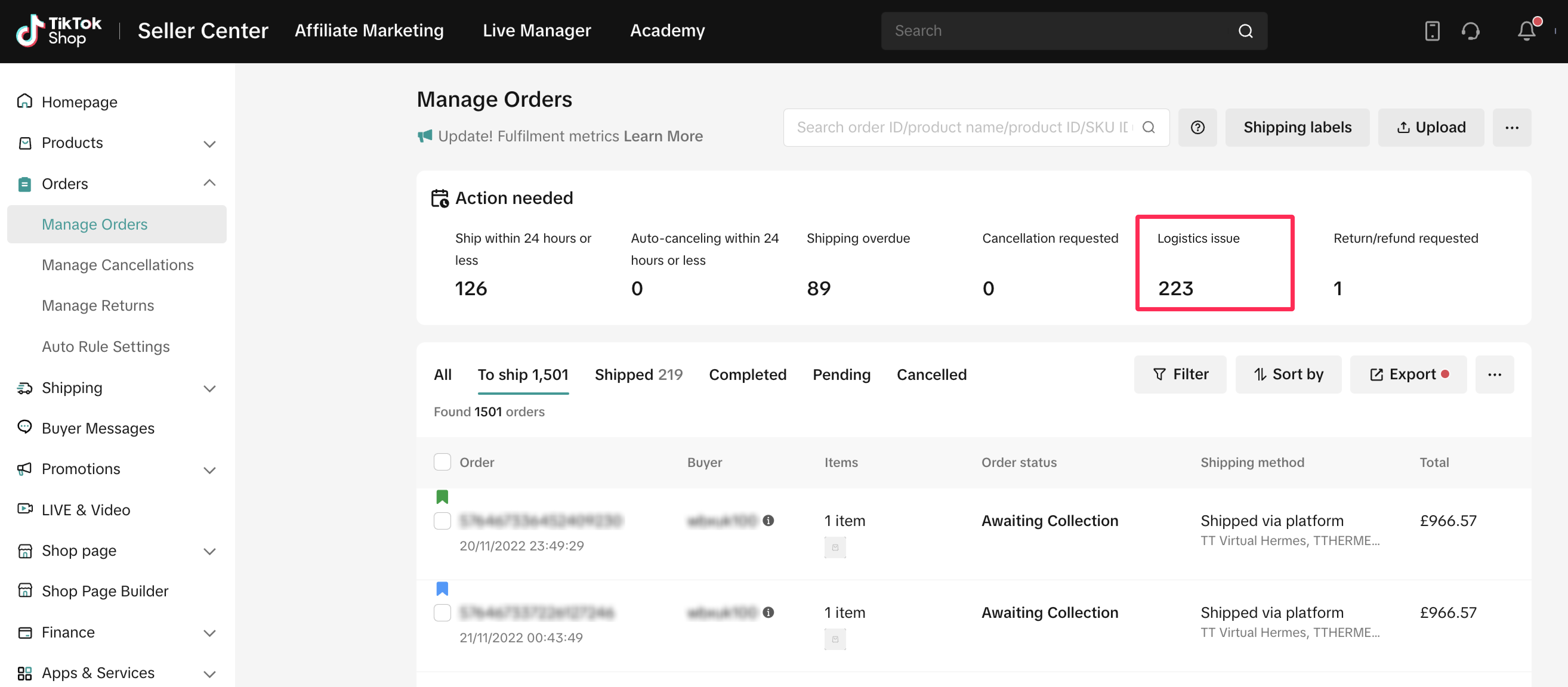The image size is (1568, 687).
Task: Open Manage Returns in sidebar
Action: tap(97, 305)
